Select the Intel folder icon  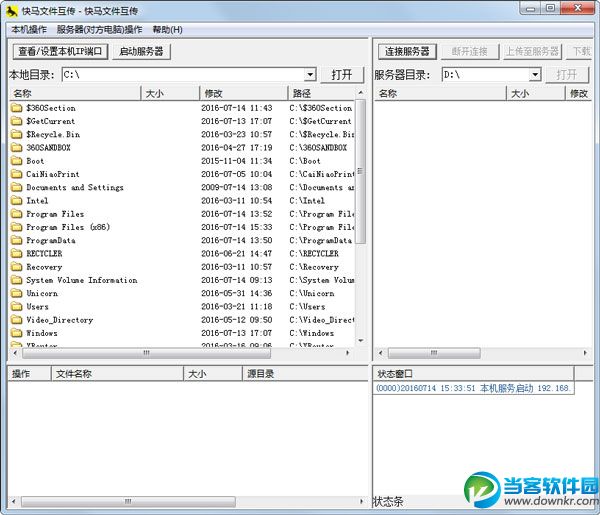click(16, 200)
